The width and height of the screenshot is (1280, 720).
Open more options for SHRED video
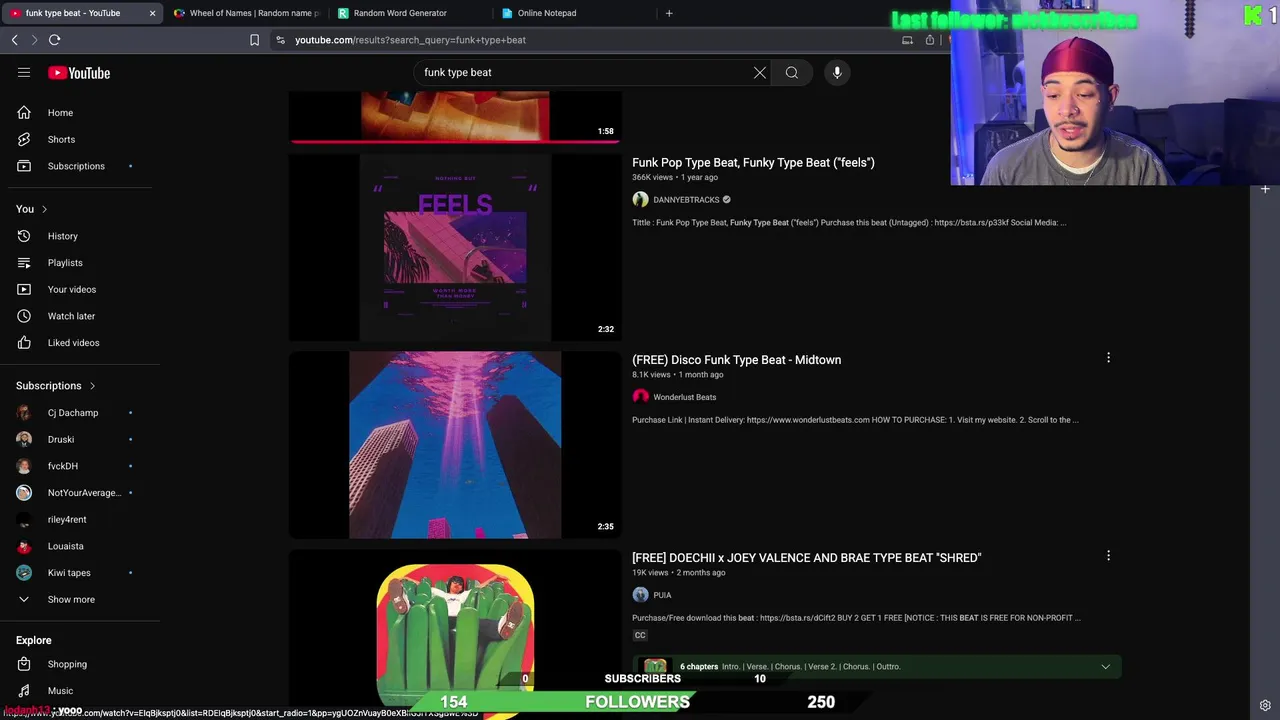[1108, 556]
